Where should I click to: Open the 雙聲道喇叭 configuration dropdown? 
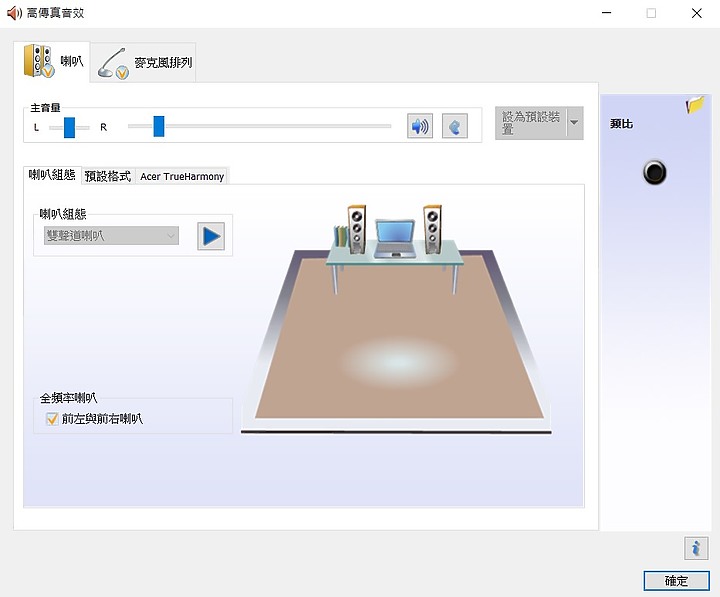[x=111, y=236]
